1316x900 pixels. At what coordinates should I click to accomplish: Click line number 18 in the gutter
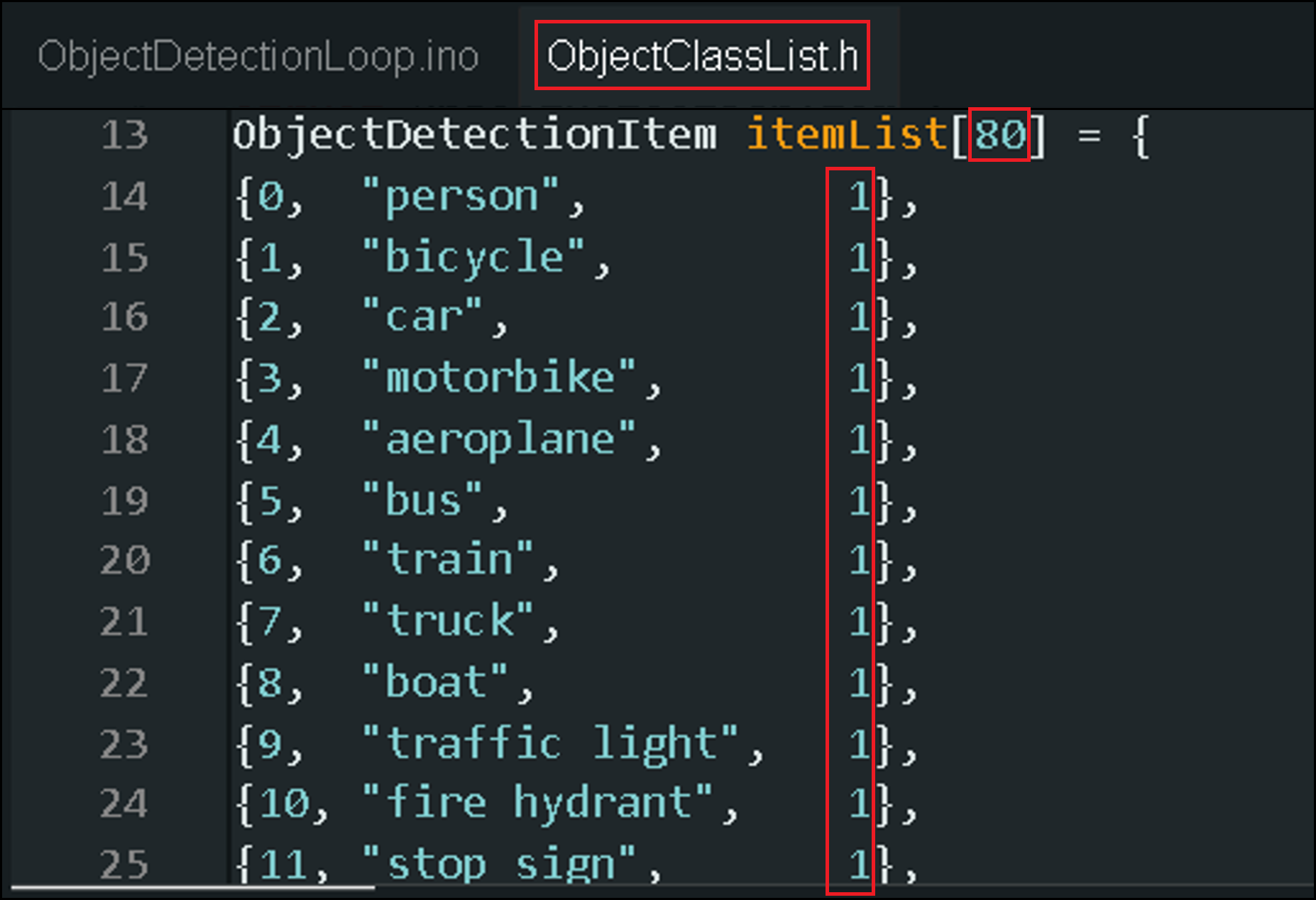pyautogui.click(x=125, y=440)
